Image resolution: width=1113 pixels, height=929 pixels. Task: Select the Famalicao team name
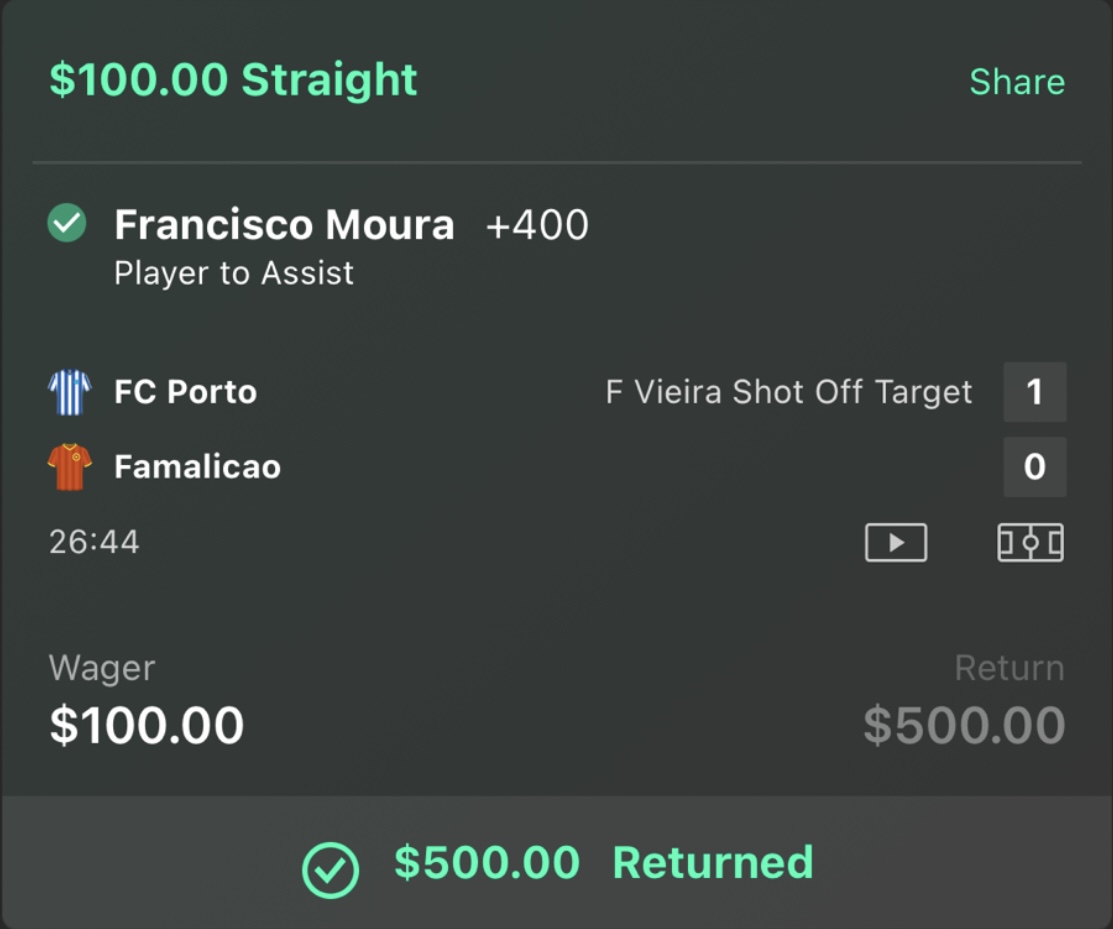point(197,467)
